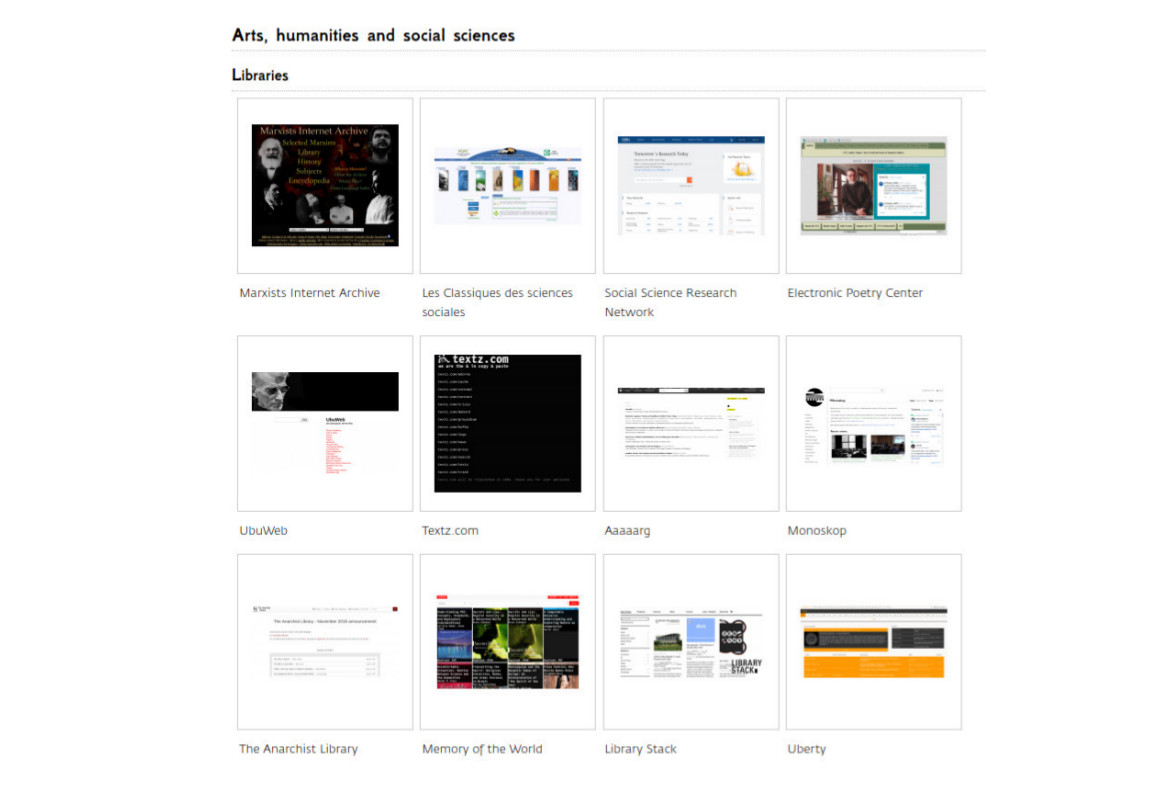
Task: Click the Libraries section heading
Action: tap(260, 75)
